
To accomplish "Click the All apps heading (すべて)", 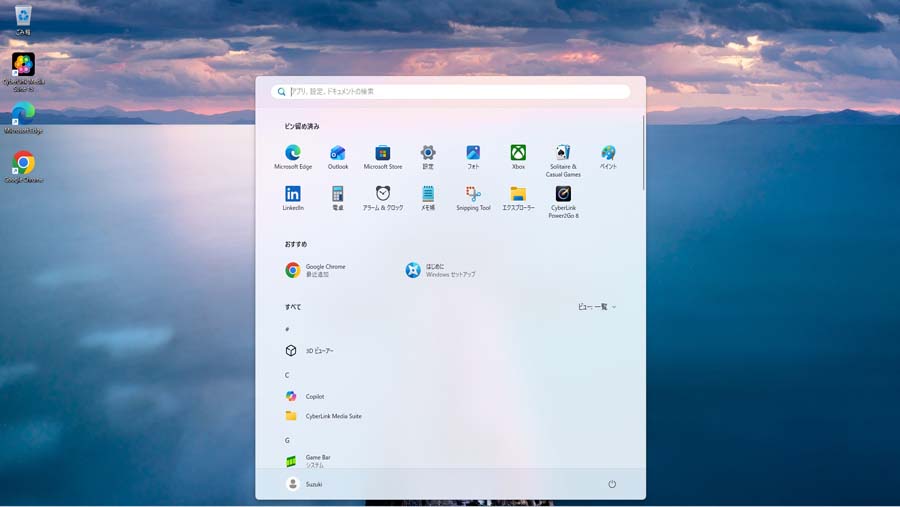I will (x=293, y=307).
